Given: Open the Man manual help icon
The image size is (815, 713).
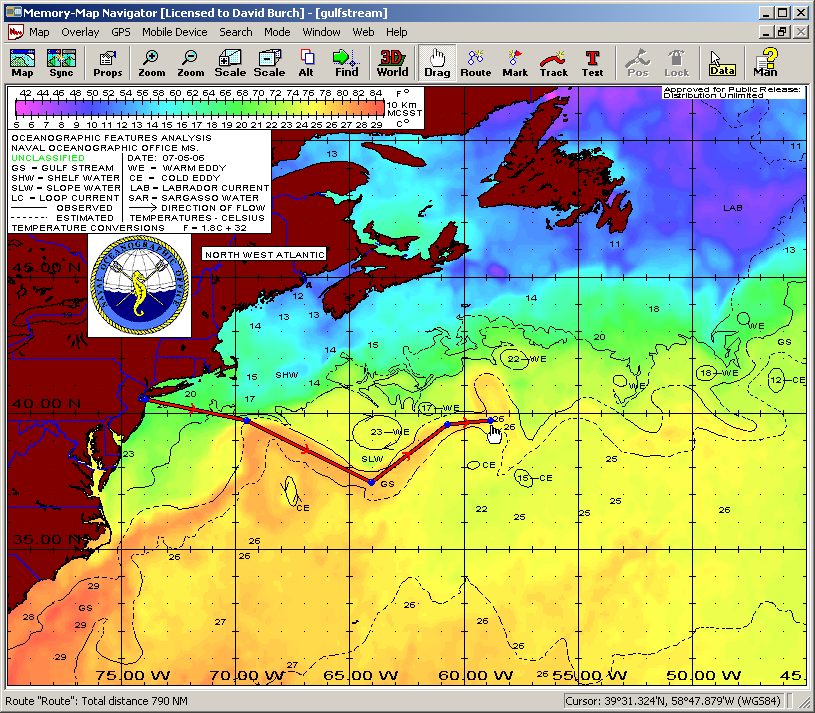Looking at the screenshot, I should [766, 63].
